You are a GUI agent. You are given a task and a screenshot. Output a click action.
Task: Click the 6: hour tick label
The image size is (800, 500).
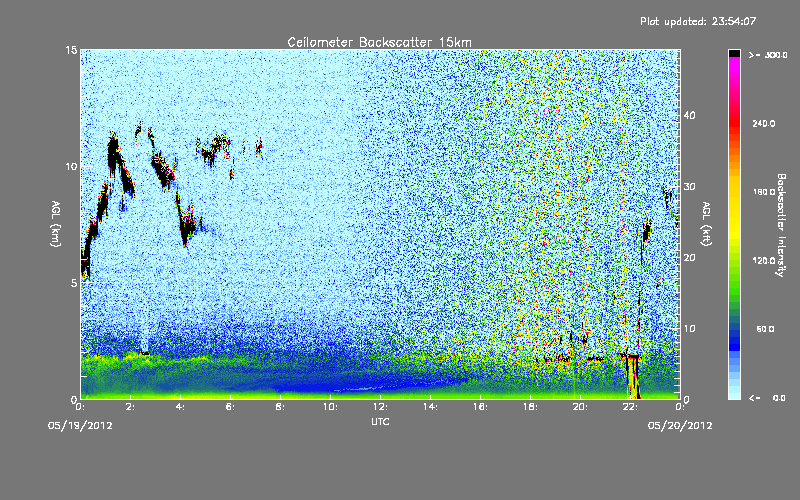pyautogui.click(x=230, y=407)
